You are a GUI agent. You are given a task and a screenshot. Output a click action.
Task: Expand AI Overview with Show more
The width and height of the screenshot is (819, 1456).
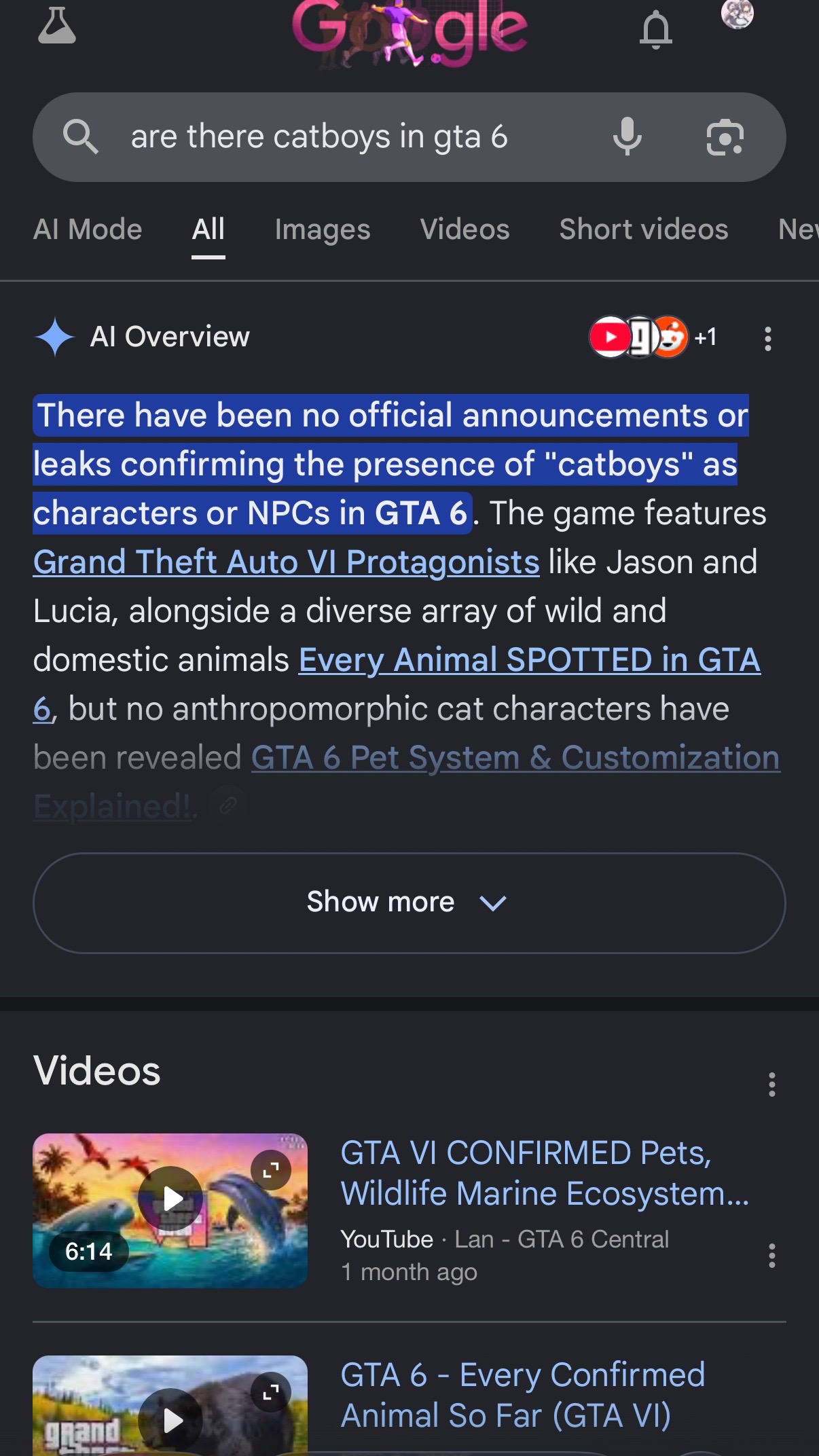click(409, 903)
